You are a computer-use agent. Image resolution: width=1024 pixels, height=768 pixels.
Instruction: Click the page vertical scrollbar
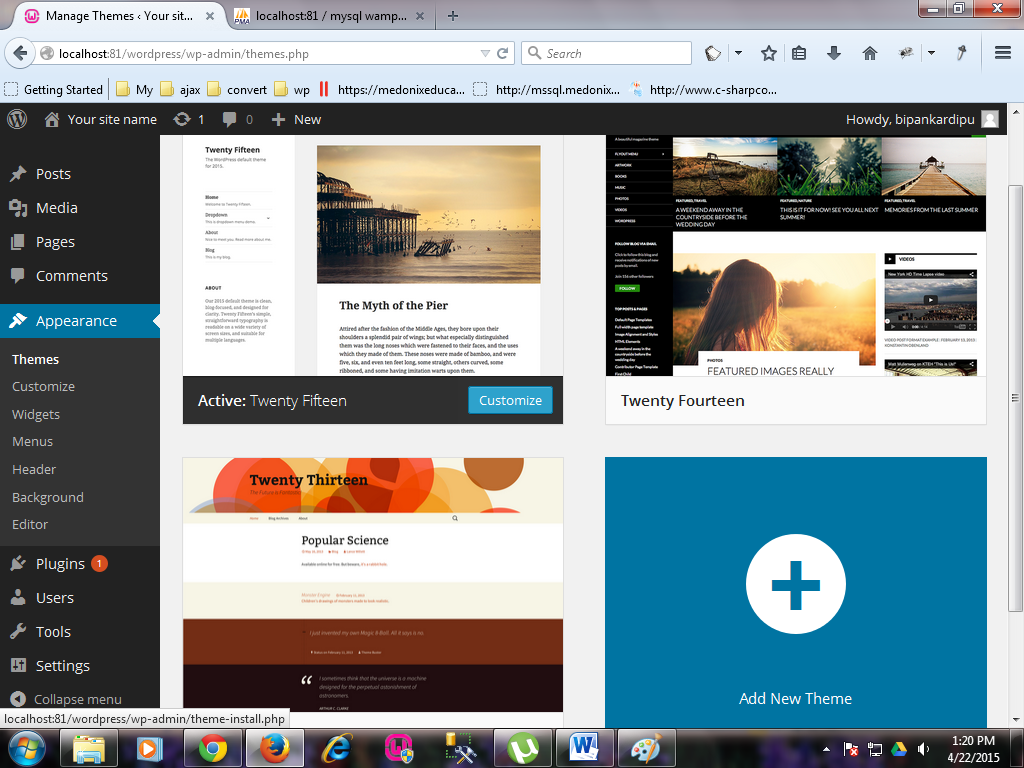pos(1015,398)
